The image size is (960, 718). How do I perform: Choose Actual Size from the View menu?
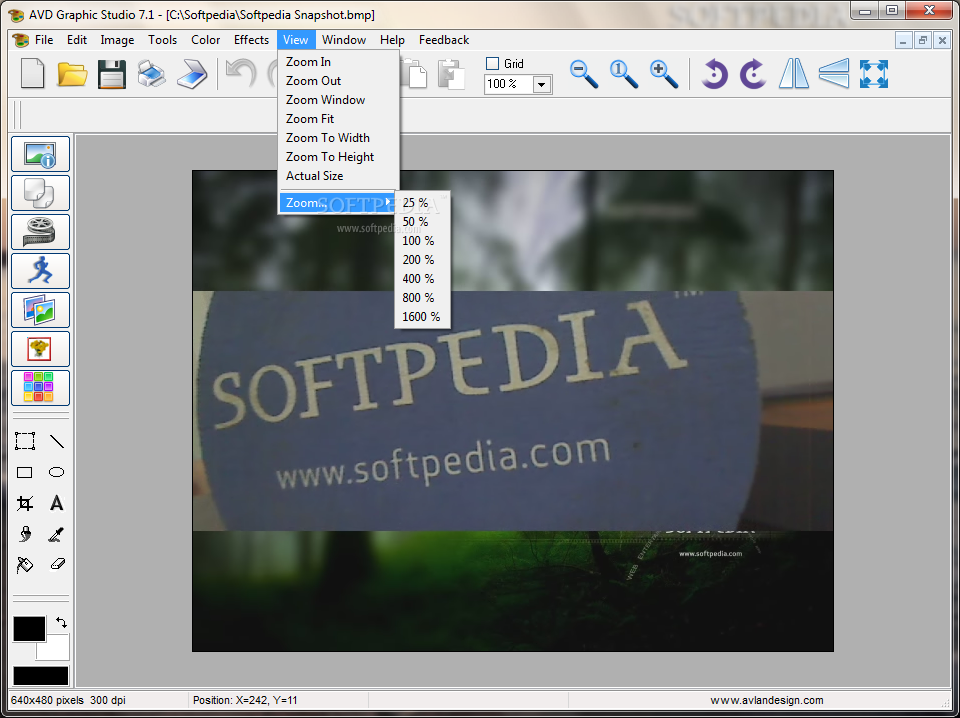coord(339,176)
